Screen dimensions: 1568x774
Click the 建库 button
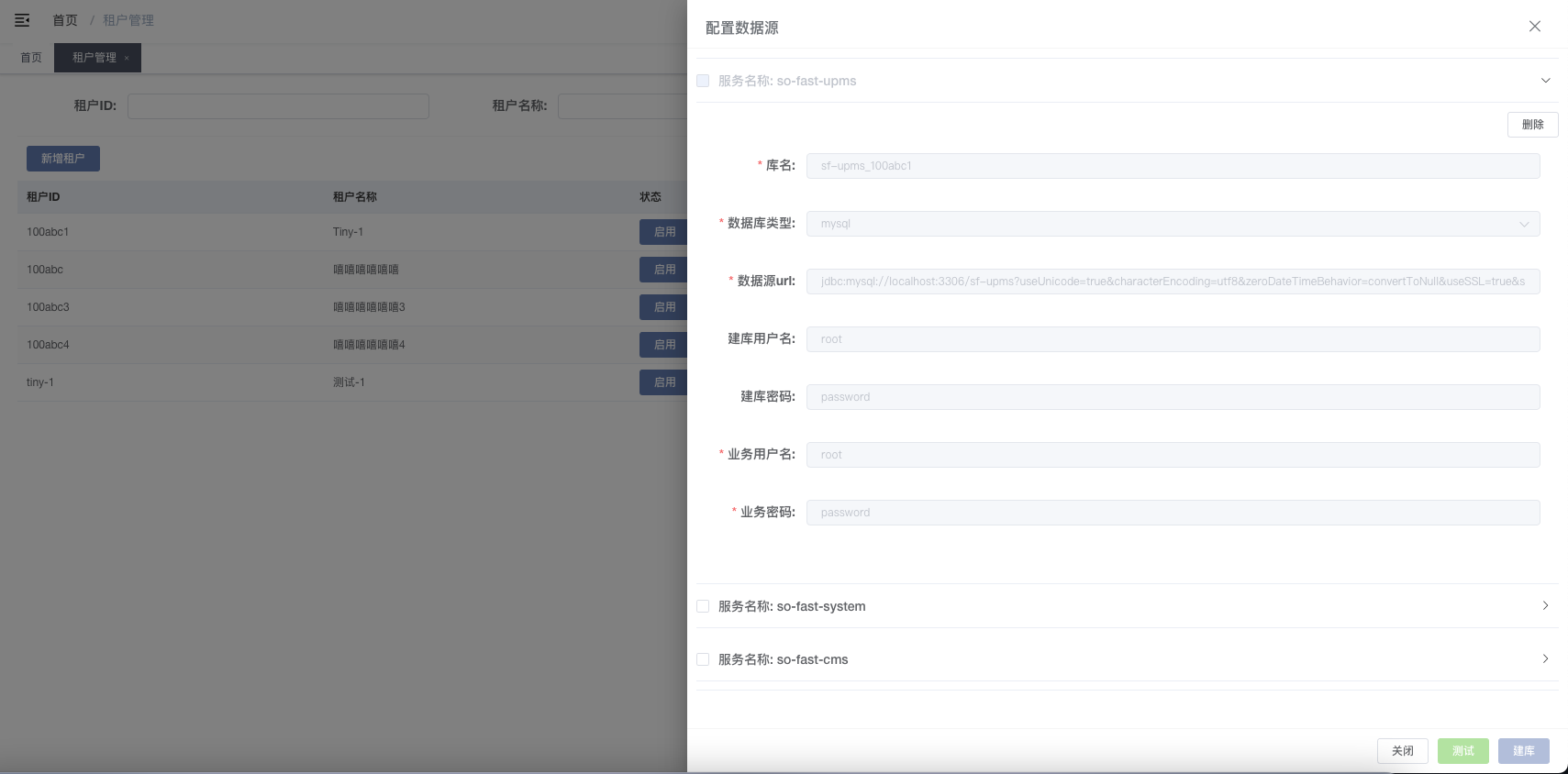click(1523, 751)
